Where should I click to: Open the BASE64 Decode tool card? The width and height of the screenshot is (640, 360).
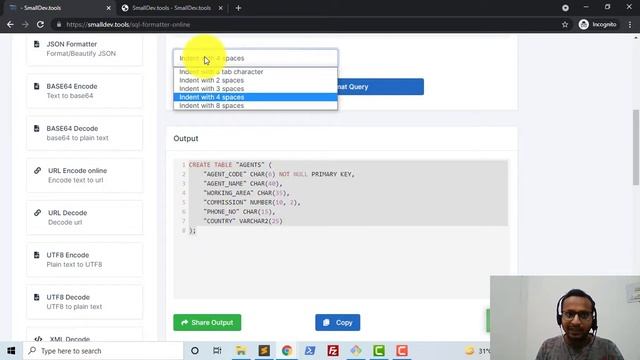coord(84,133)
